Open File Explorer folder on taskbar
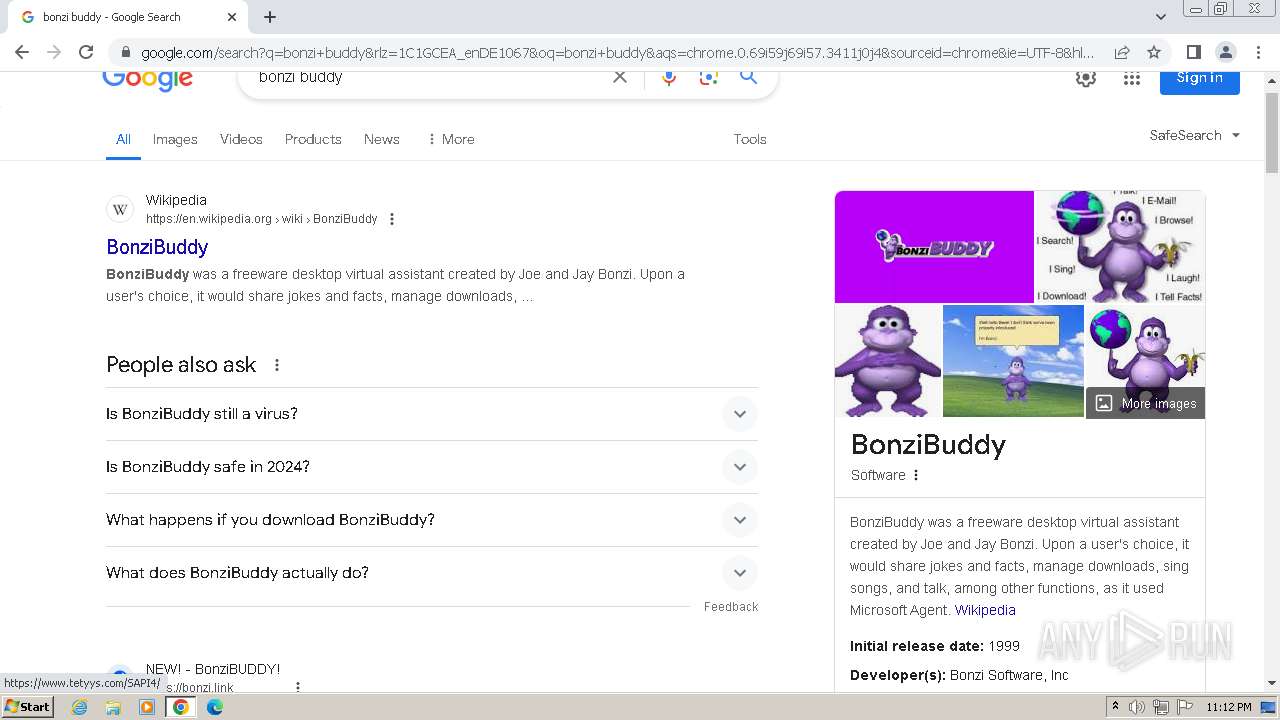The height and width of the screenshot is (720, 1280). [113, 707]
